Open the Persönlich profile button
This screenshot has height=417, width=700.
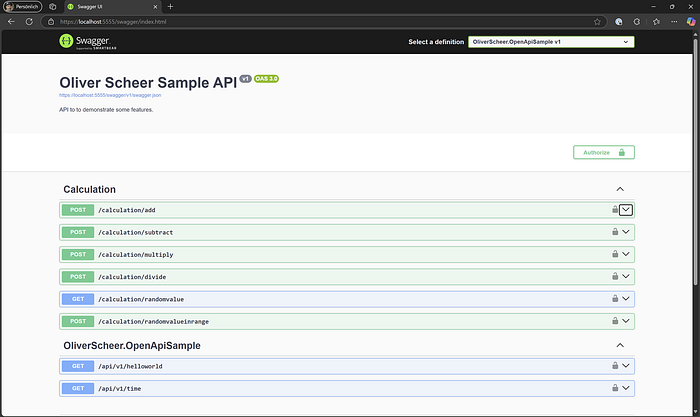point(22,7)
